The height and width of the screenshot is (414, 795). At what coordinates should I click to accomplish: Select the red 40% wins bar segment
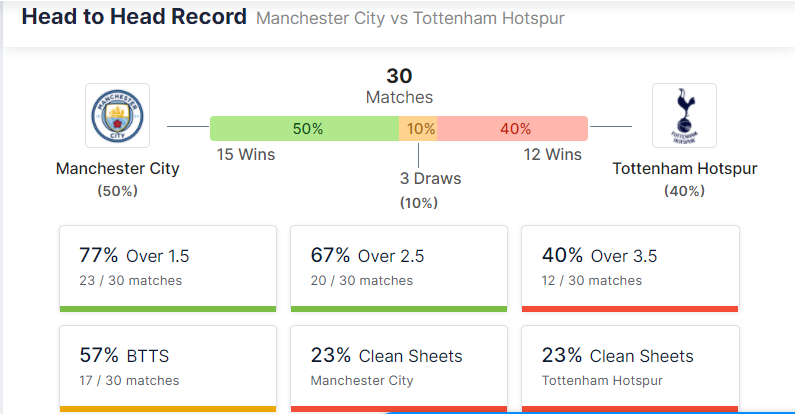512,128
